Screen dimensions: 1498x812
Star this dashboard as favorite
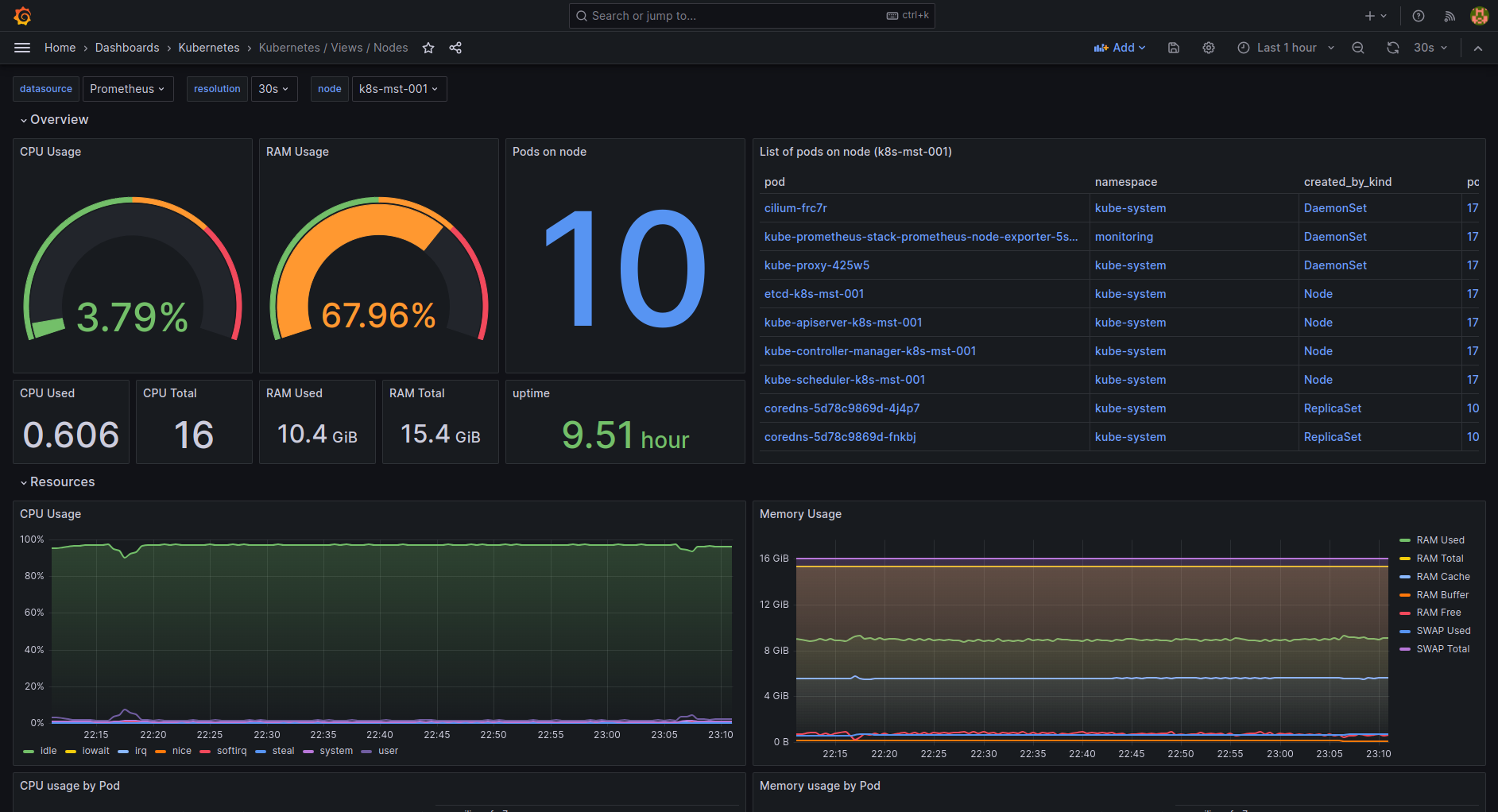[428, 48]
